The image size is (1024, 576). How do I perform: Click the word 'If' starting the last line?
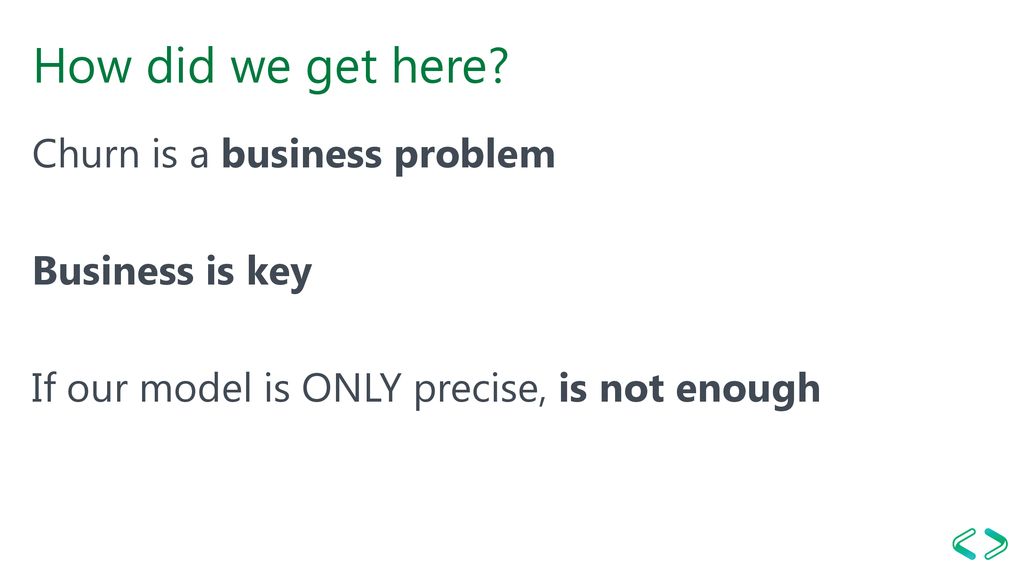(x=44, y=388)
